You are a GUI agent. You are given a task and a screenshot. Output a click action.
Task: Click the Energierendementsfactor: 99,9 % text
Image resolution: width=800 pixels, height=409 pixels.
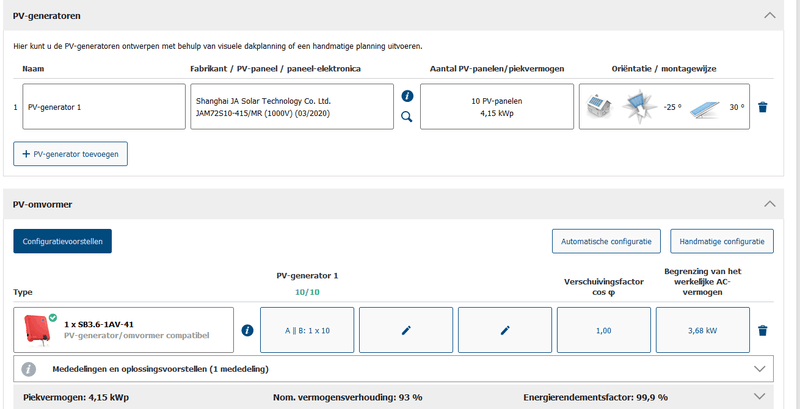[x=595, y=397]
